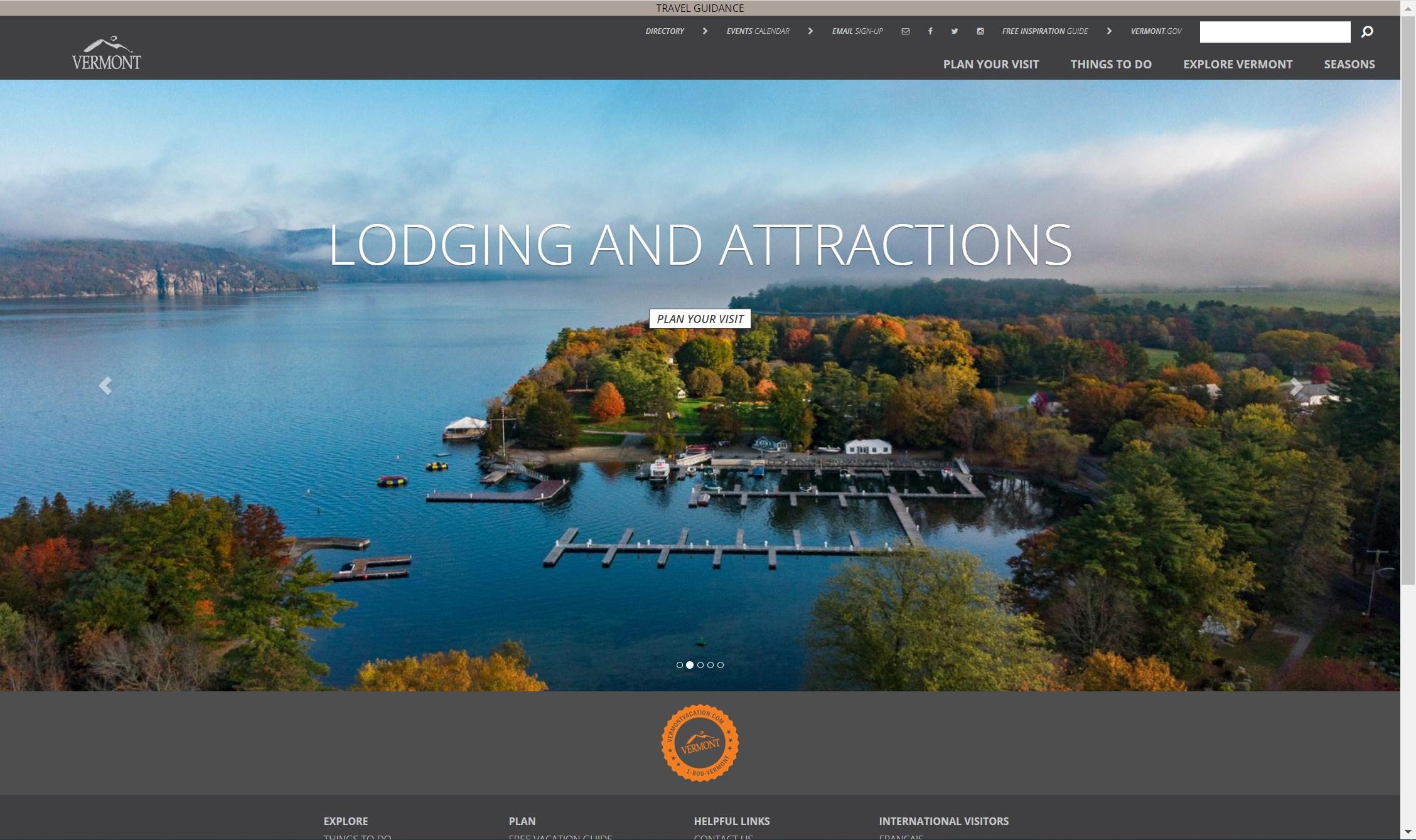Open the Travel Guidance banner link
Screen dimensions: 1416x840
tap(700, 8)
